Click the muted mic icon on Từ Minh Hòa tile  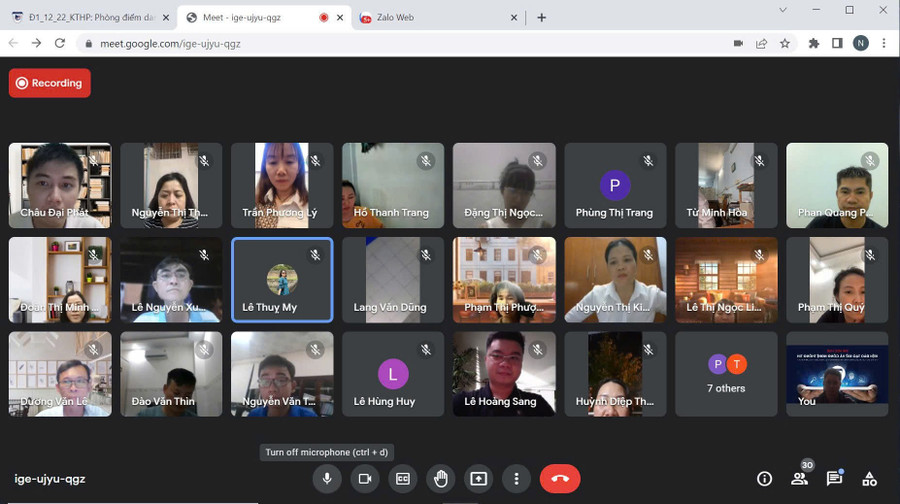pos(759,161)
